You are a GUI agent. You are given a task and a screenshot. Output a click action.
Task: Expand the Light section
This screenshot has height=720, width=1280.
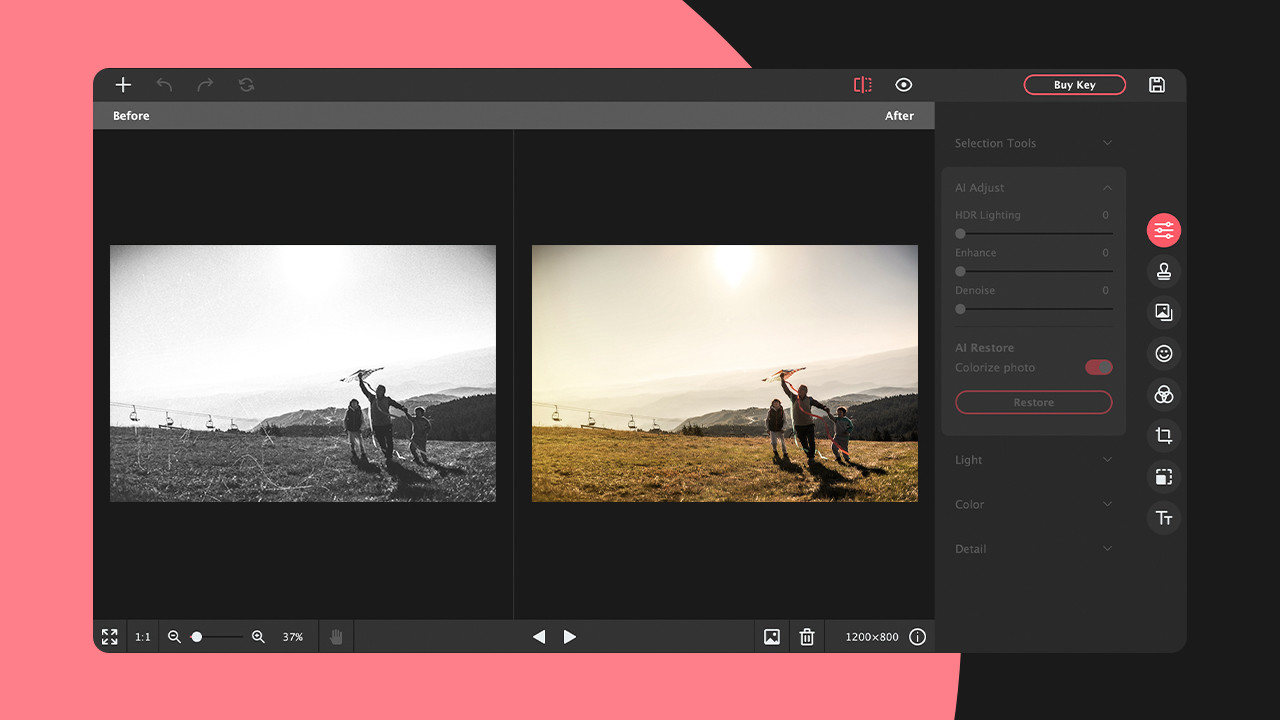click(x=1033, y=460)
